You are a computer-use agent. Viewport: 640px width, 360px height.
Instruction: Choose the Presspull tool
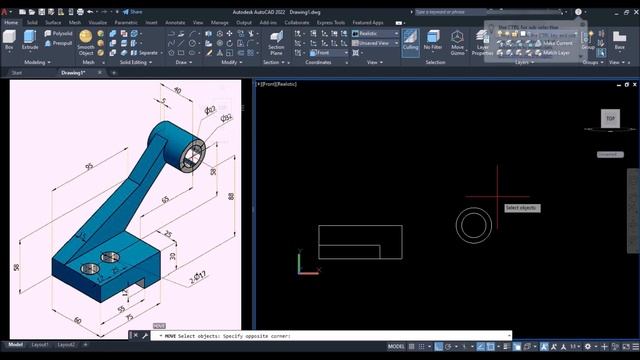[58, 43]
